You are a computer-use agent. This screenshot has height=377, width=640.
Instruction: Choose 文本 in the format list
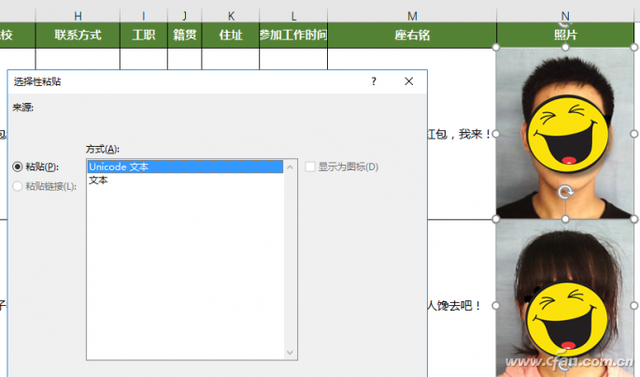click(x=185, y=180)
